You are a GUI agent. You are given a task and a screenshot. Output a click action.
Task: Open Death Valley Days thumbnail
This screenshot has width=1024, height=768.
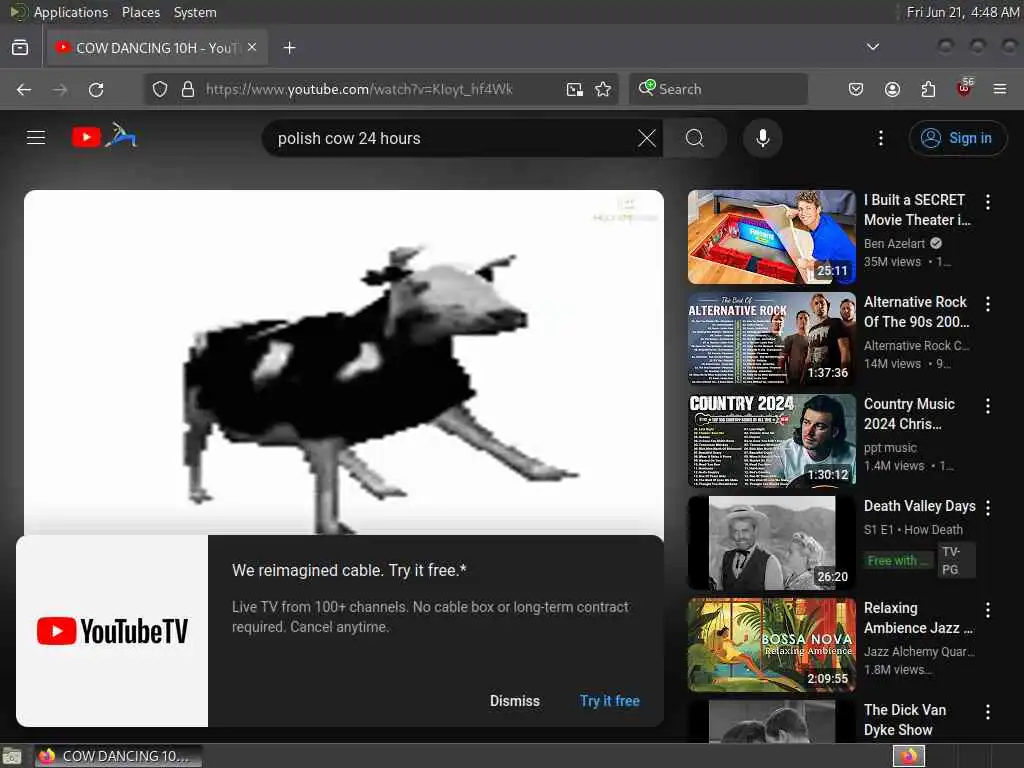[x=771, y=543]
